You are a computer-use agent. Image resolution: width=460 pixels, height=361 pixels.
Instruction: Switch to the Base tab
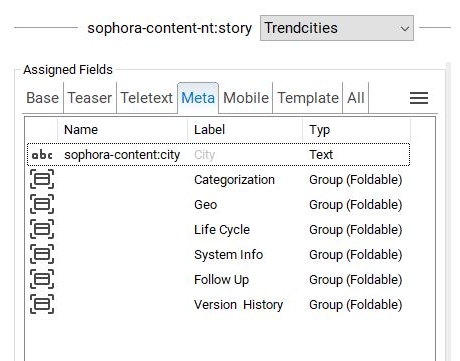43,98
